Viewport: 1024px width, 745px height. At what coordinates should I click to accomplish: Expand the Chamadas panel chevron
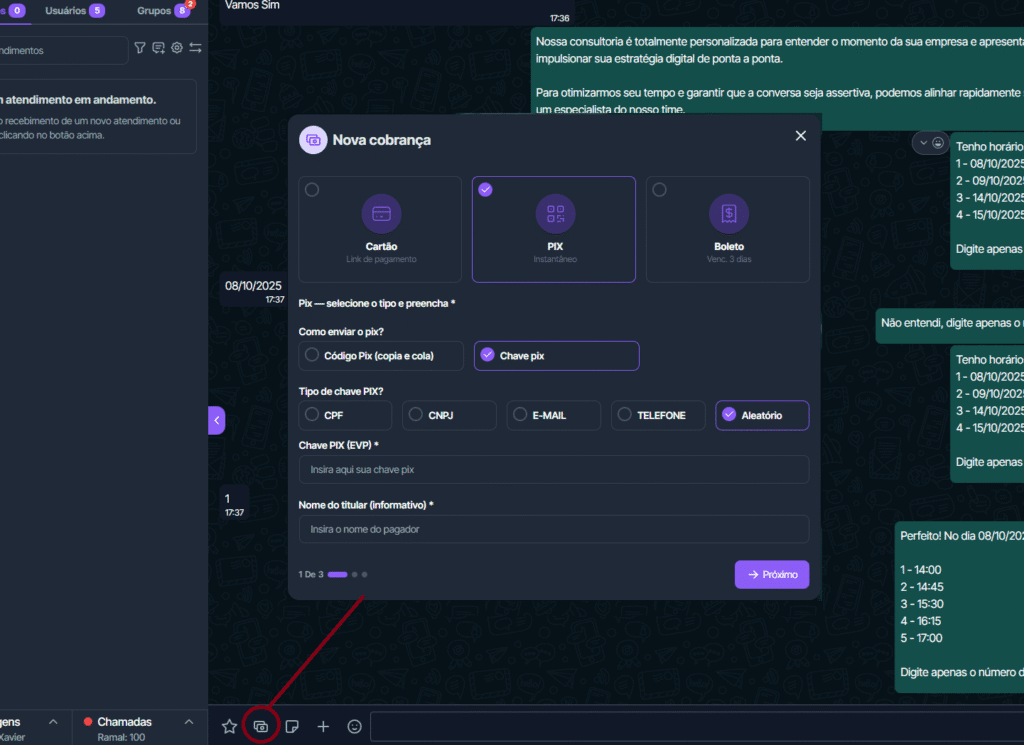coord(189,722)
